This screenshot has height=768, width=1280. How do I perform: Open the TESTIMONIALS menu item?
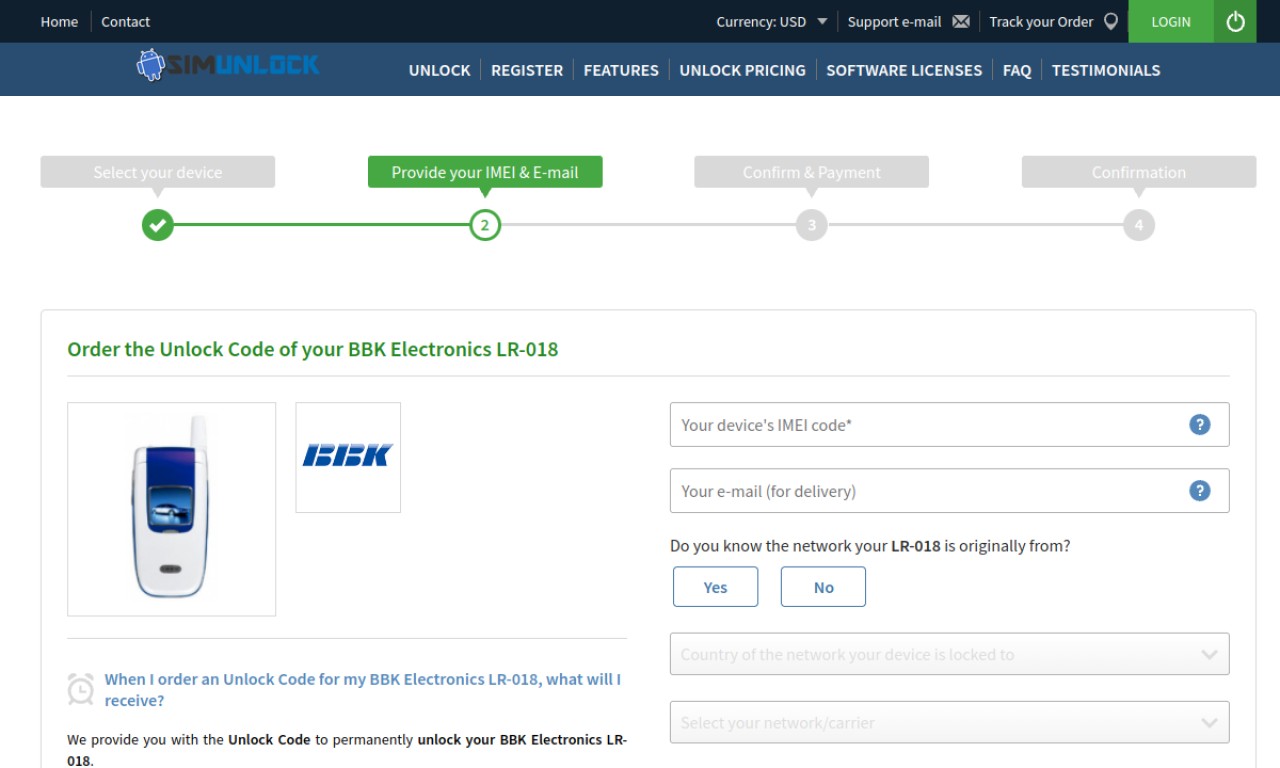1106,70
